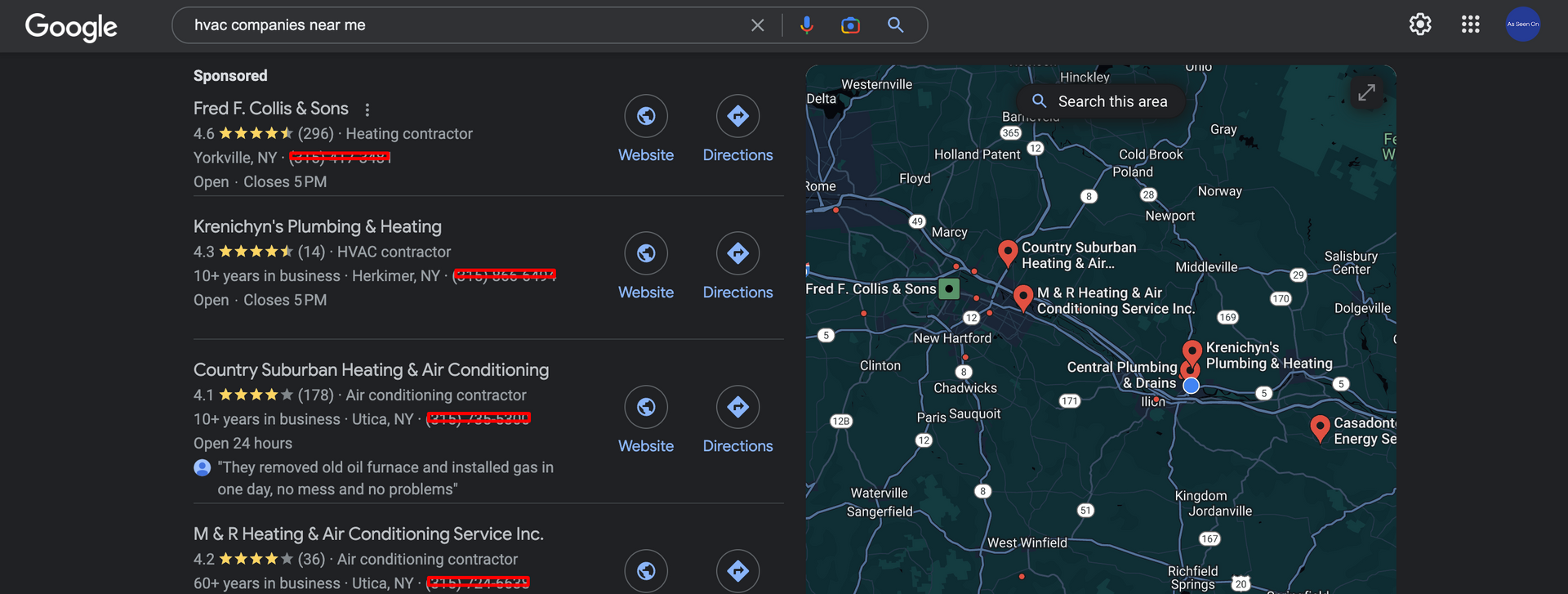
Task: Open Google Lens image search
Action: click(x=850, y=25)
